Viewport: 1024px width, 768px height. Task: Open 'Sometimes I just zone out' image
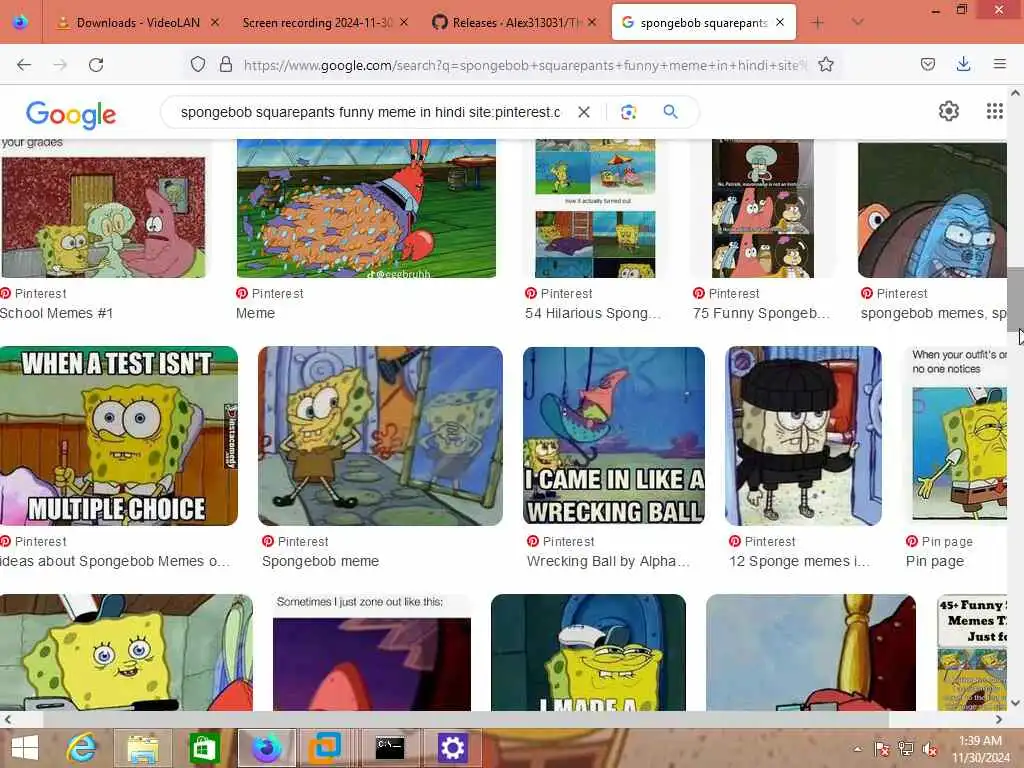(372, 652)
